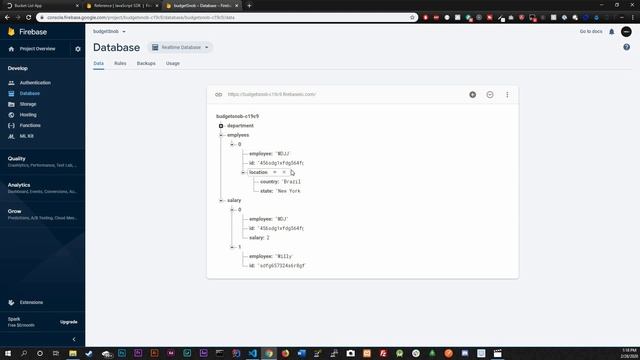Click the salary value 2

coord(268,238)
